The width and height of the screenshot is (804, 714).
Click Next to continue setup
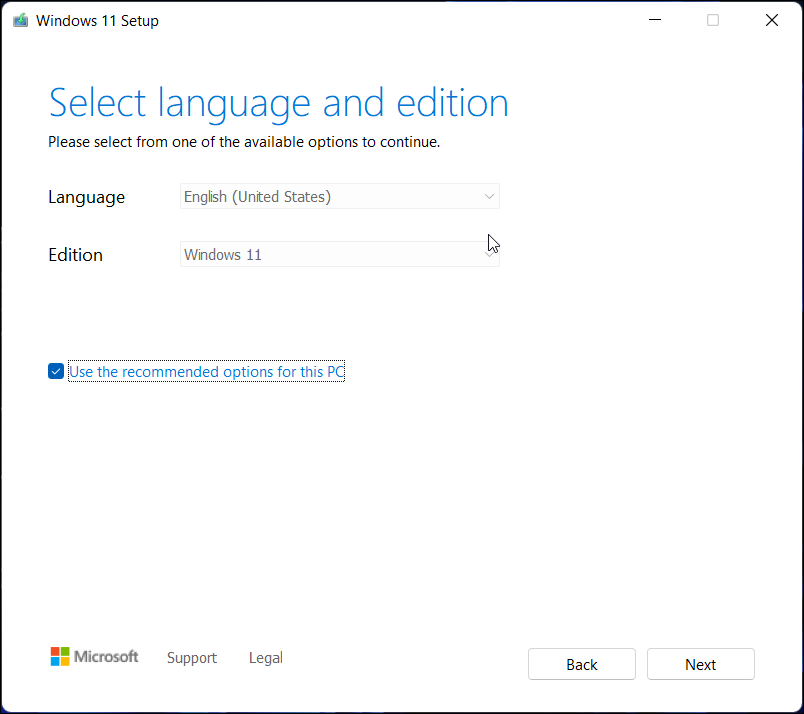pos(700,664)
